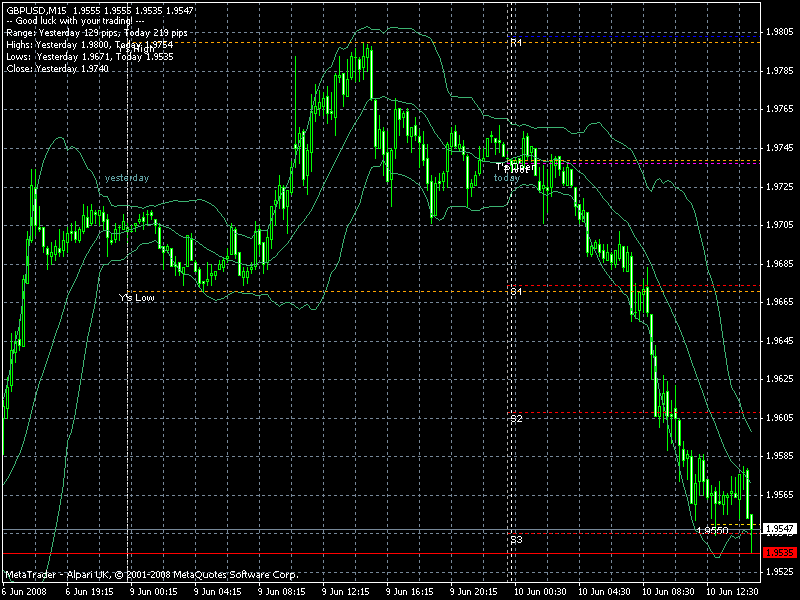
Task: Select the R1 pivot level label
Action: [x=516, y=42]
